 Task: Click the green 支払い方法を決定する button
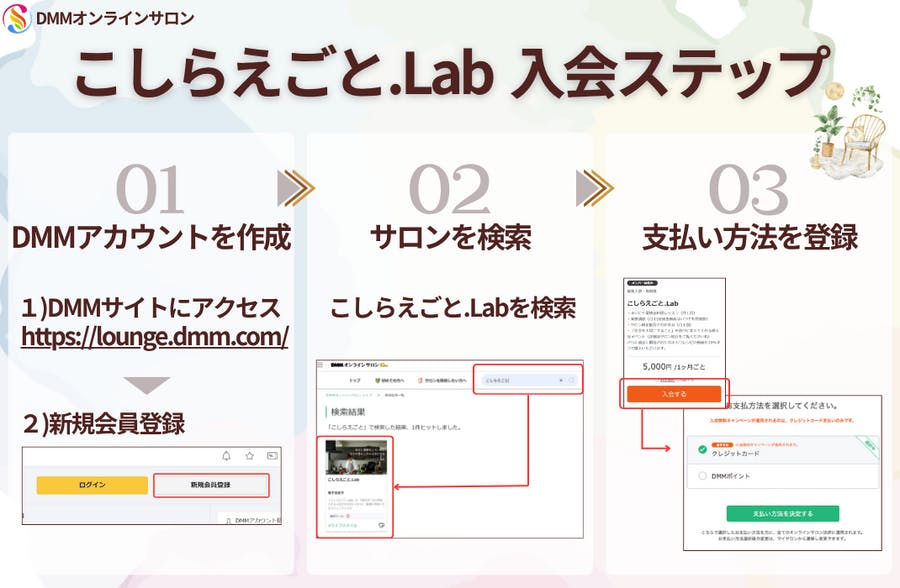pos(782,513)
